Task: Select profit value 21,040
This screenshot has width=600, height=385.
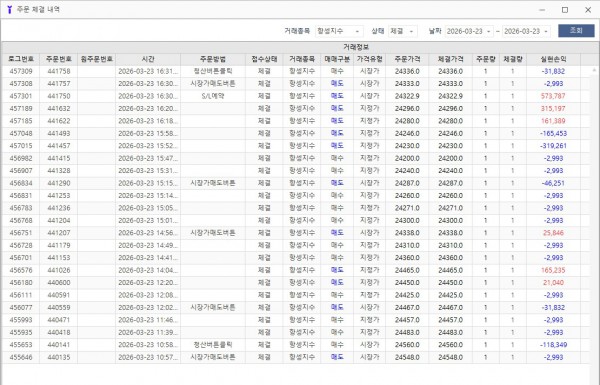Action: tap(553, 282)
